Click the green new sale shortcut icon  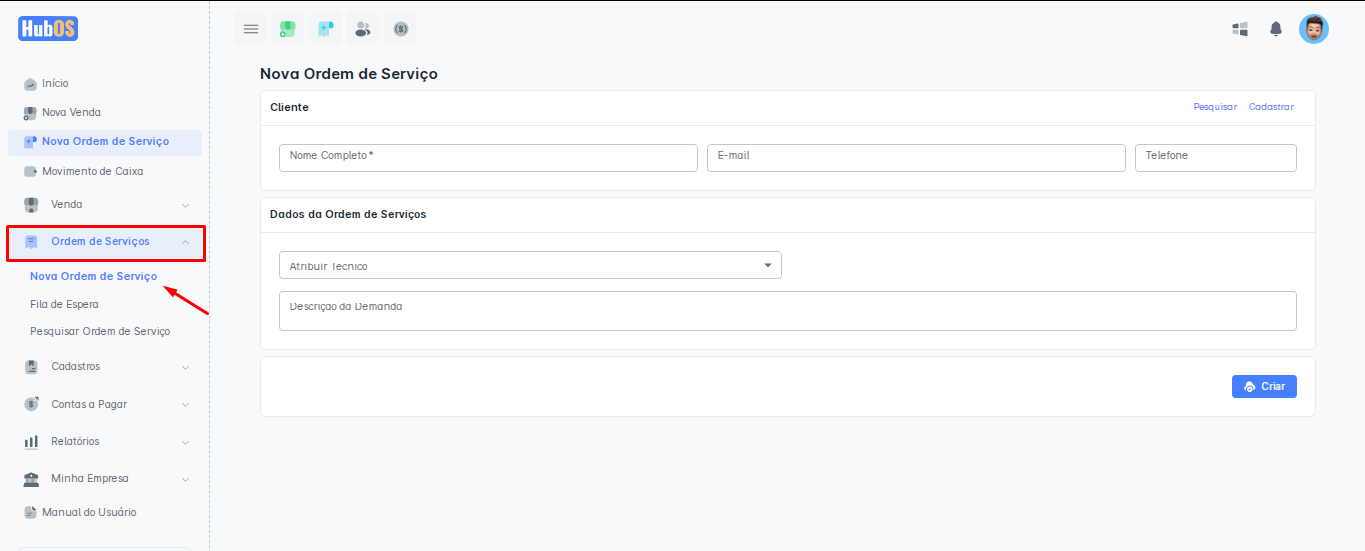coord(287,29)
